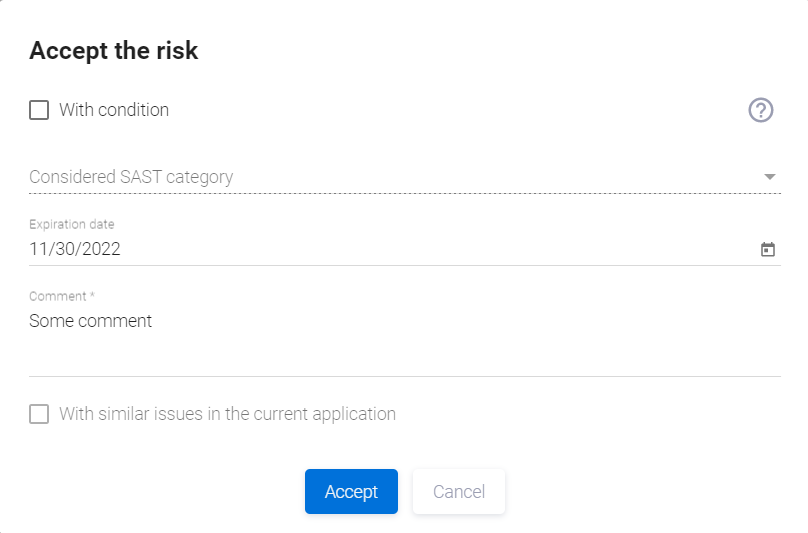Click 'With similar issues in the current application' text
The height and width of the screenshot is (533, 808).
coord(227,414)
